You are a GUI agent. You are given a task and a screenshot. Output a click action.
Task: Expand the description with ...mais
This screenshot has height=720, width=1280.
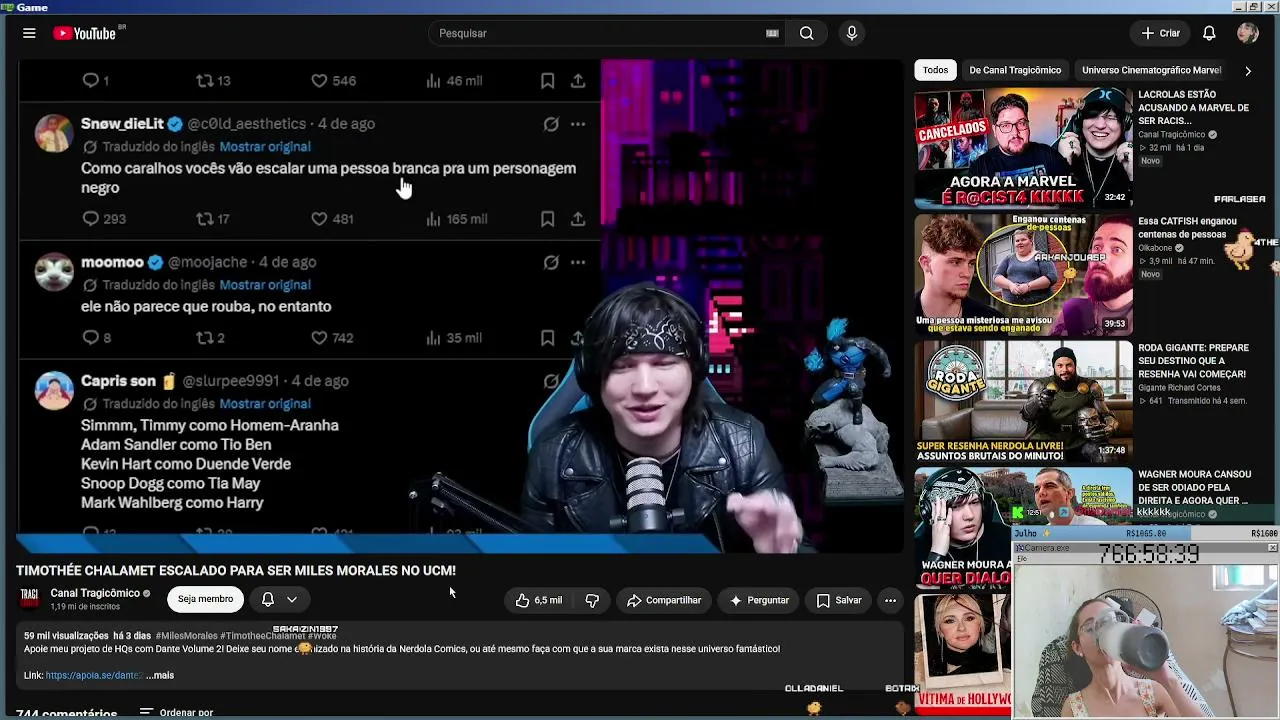click(161, 675)
